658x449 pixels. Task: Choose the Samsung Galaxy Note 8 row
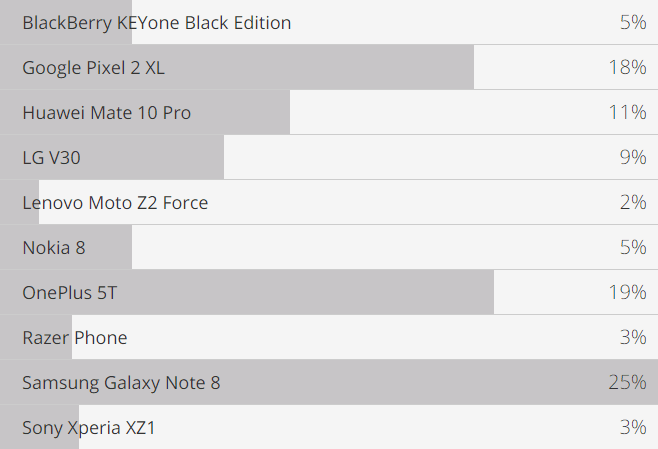click(x=121, y=382)
